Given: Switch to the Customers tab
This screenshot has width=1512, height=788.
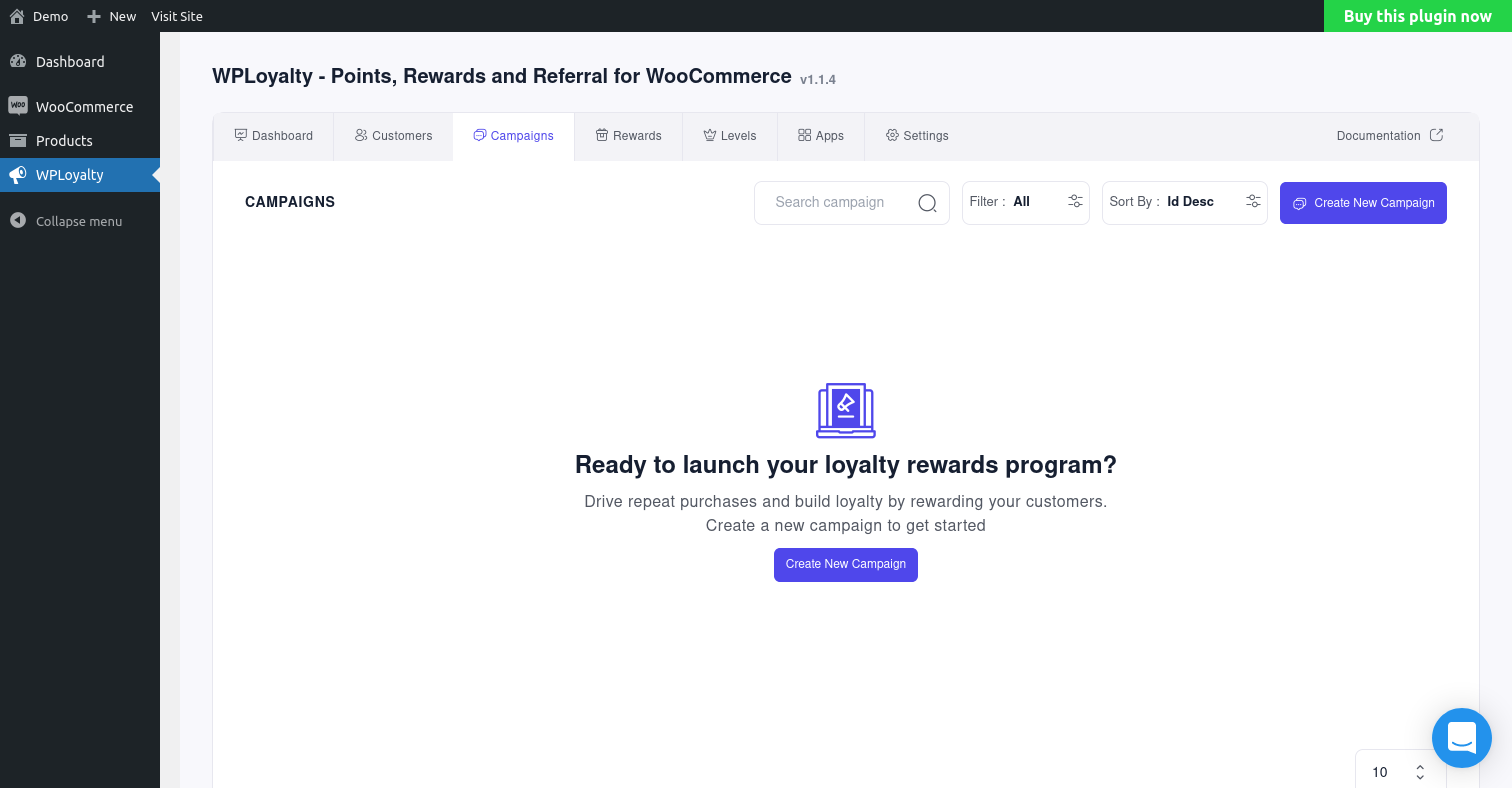Looking at the screenshot, I should point(393,136).
